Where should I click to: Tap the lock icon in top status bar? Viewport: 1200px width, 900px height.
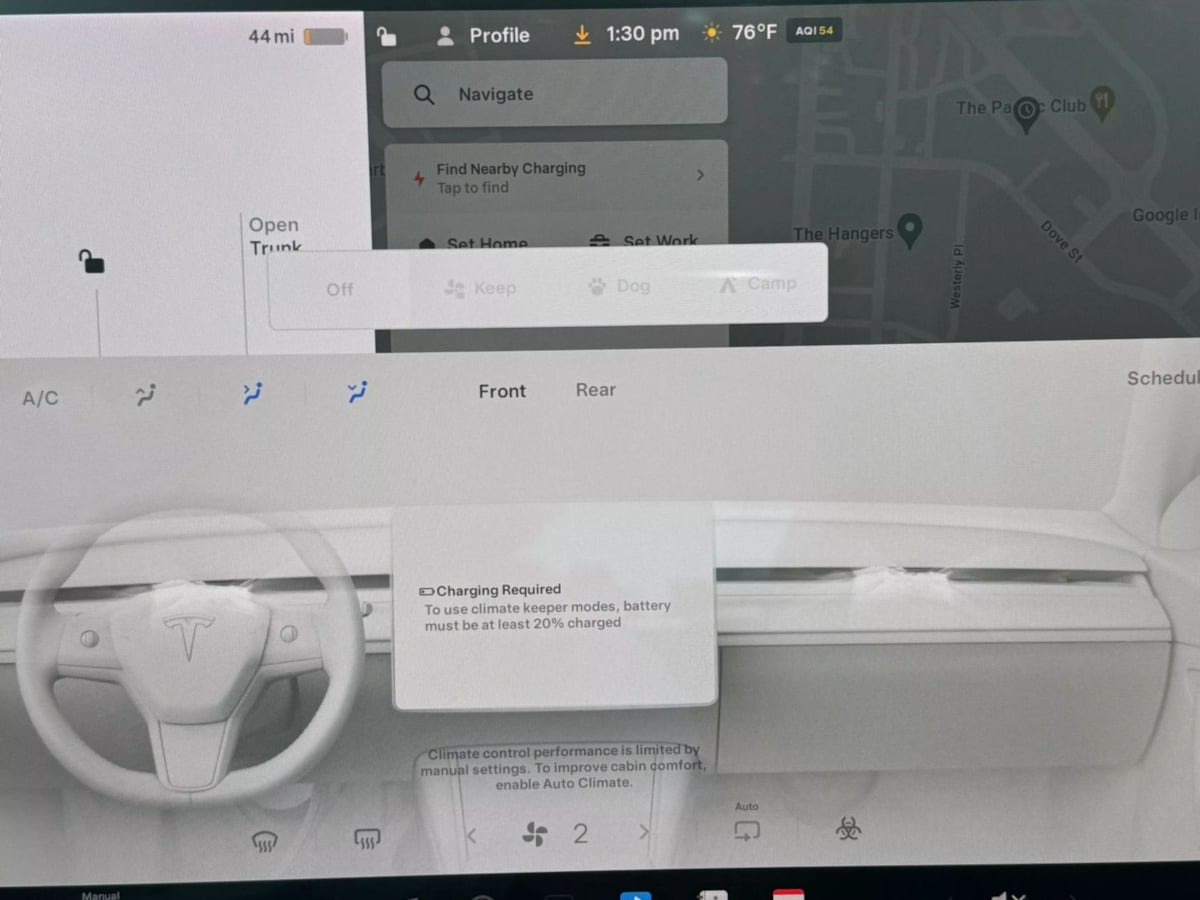[386, 36]
